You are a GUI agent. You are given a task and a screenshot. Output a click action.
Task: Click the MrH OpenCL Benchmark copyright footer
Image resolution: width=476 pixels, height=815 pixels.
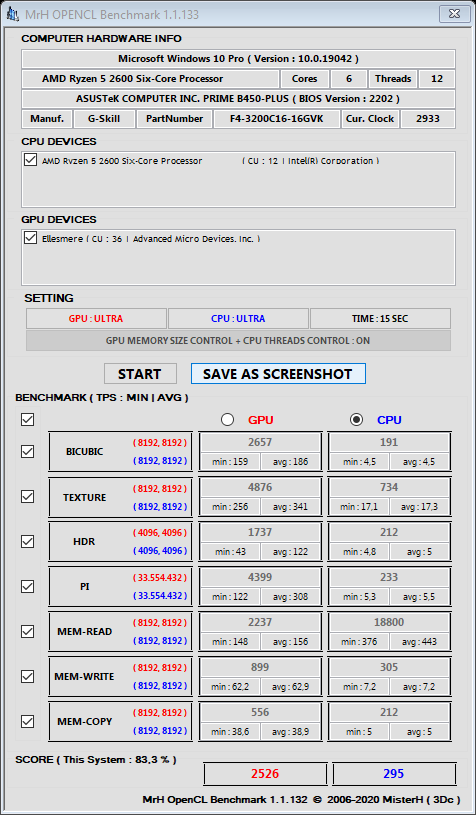301,799
